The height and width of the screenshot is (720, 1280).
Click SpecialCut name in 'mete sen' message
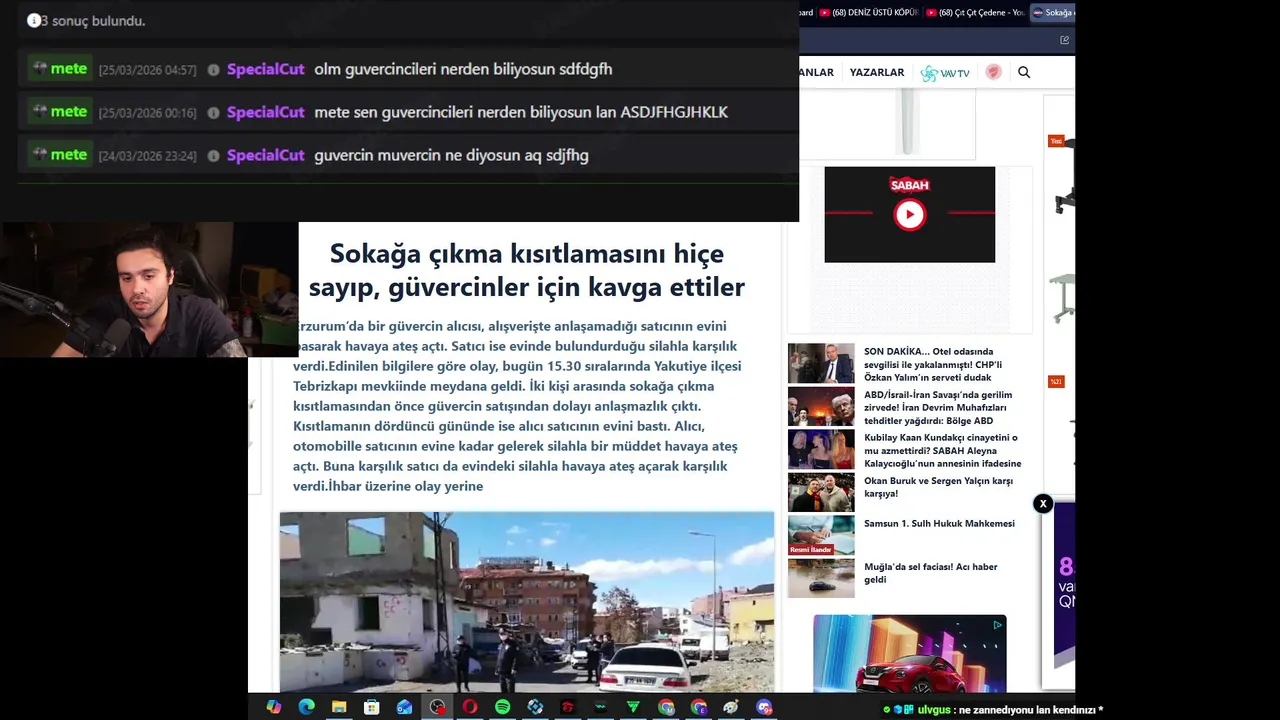point(265,112)
